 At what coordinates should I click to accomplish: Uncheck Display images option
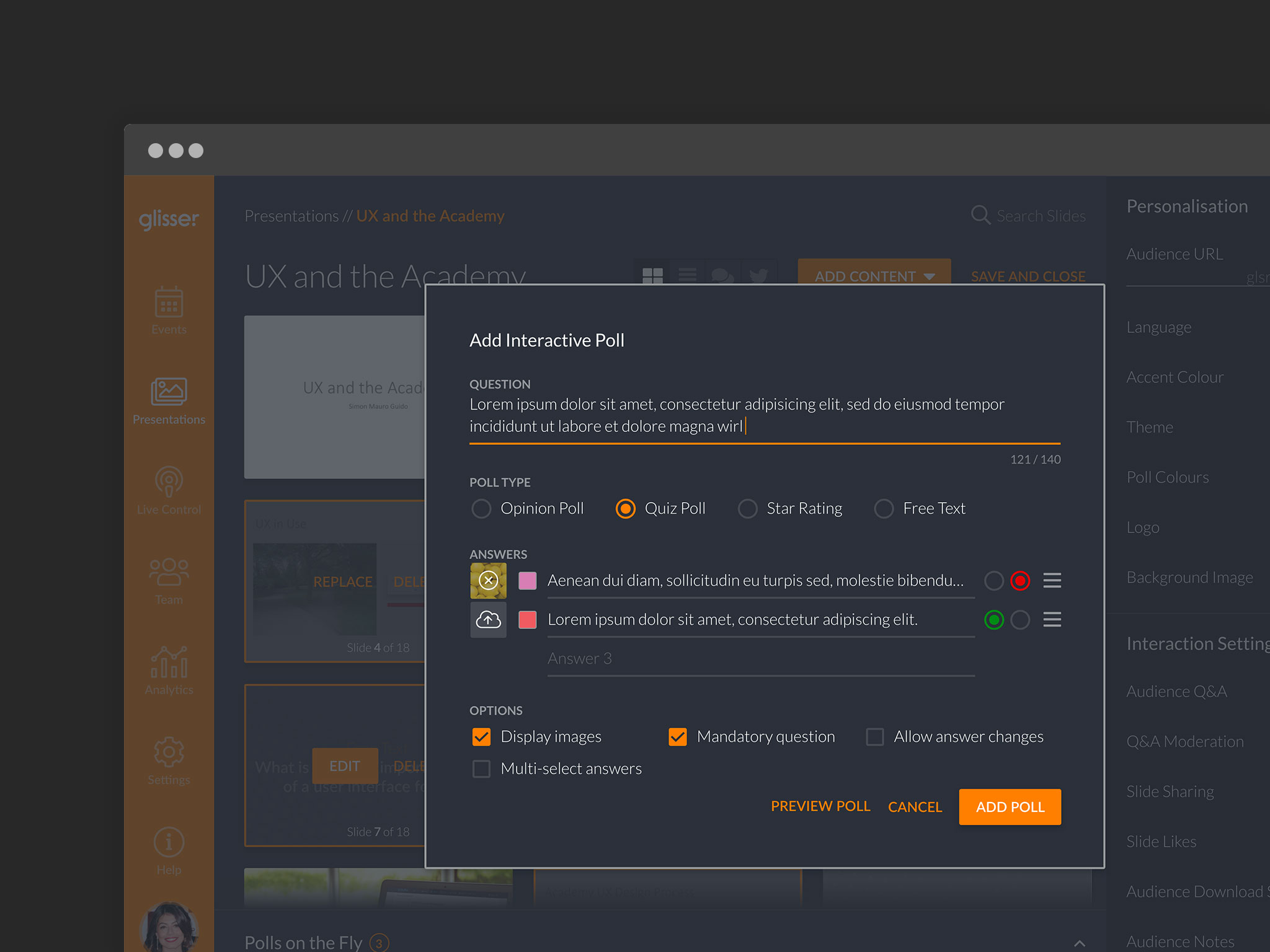[481, 736]
